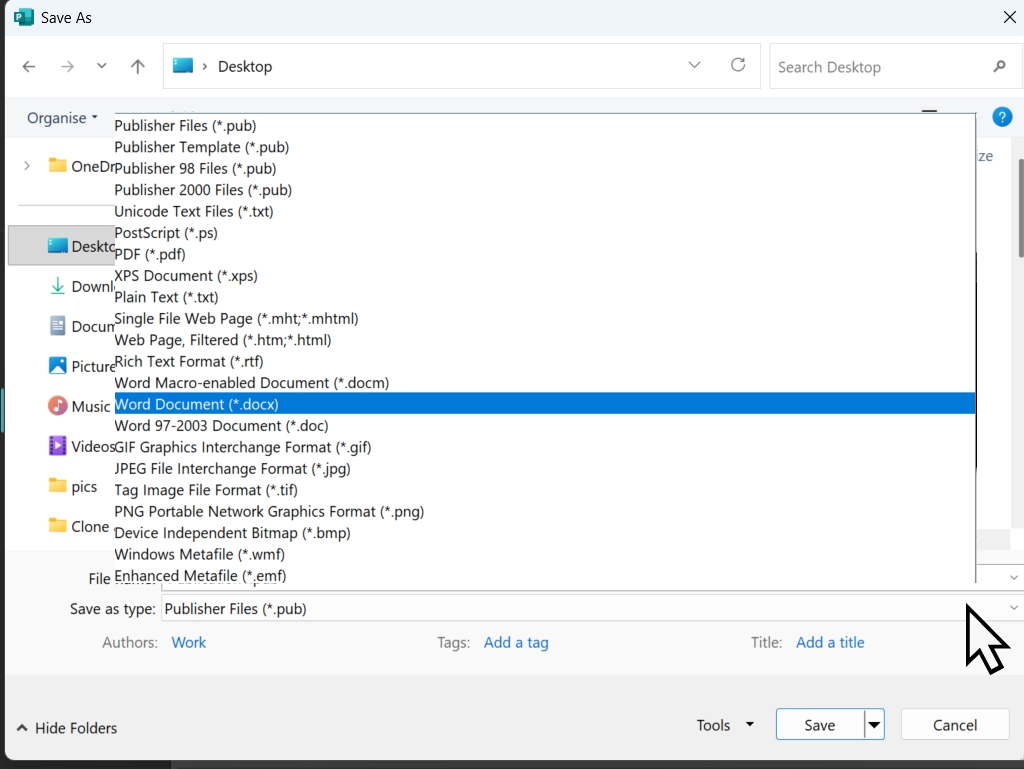Edit the Authors value Work
The image size is (1024, 769).
click(189, 642)
